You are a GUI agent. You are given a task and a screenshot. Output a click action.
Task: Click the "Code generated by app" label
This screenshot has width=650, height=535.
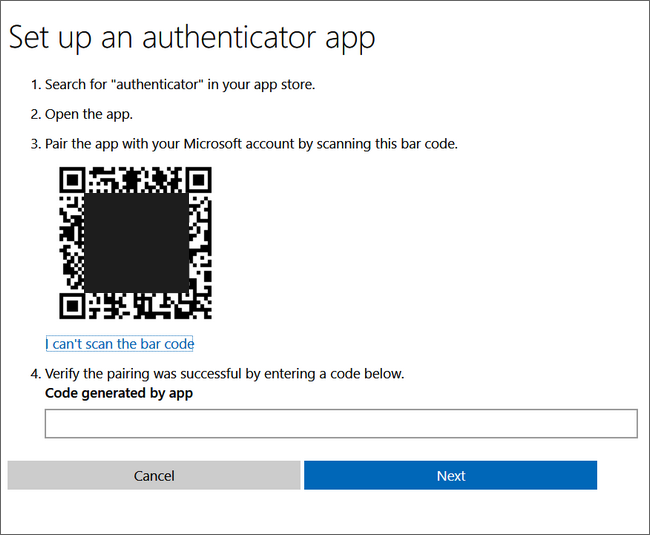pyautogui.click(x=119, y=393)
